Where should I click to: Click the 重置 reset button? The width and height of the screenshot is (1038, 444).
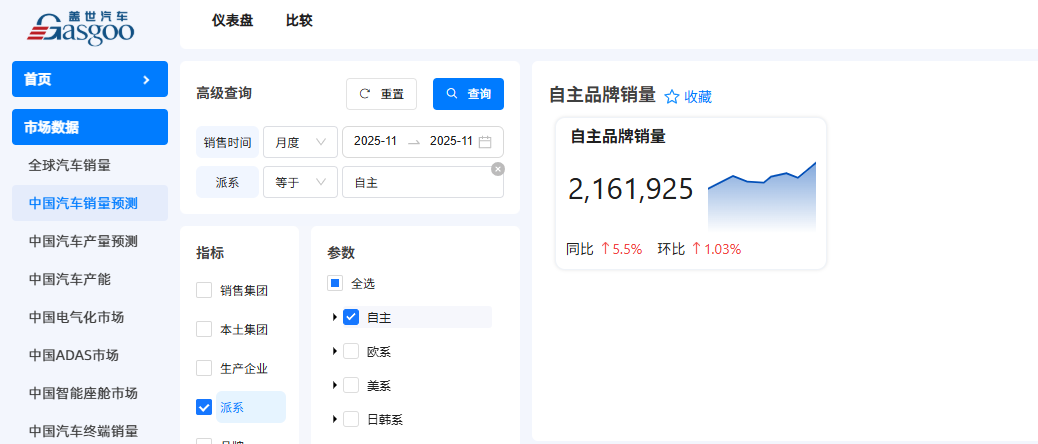pyautogui.click(x=381, y=94)
